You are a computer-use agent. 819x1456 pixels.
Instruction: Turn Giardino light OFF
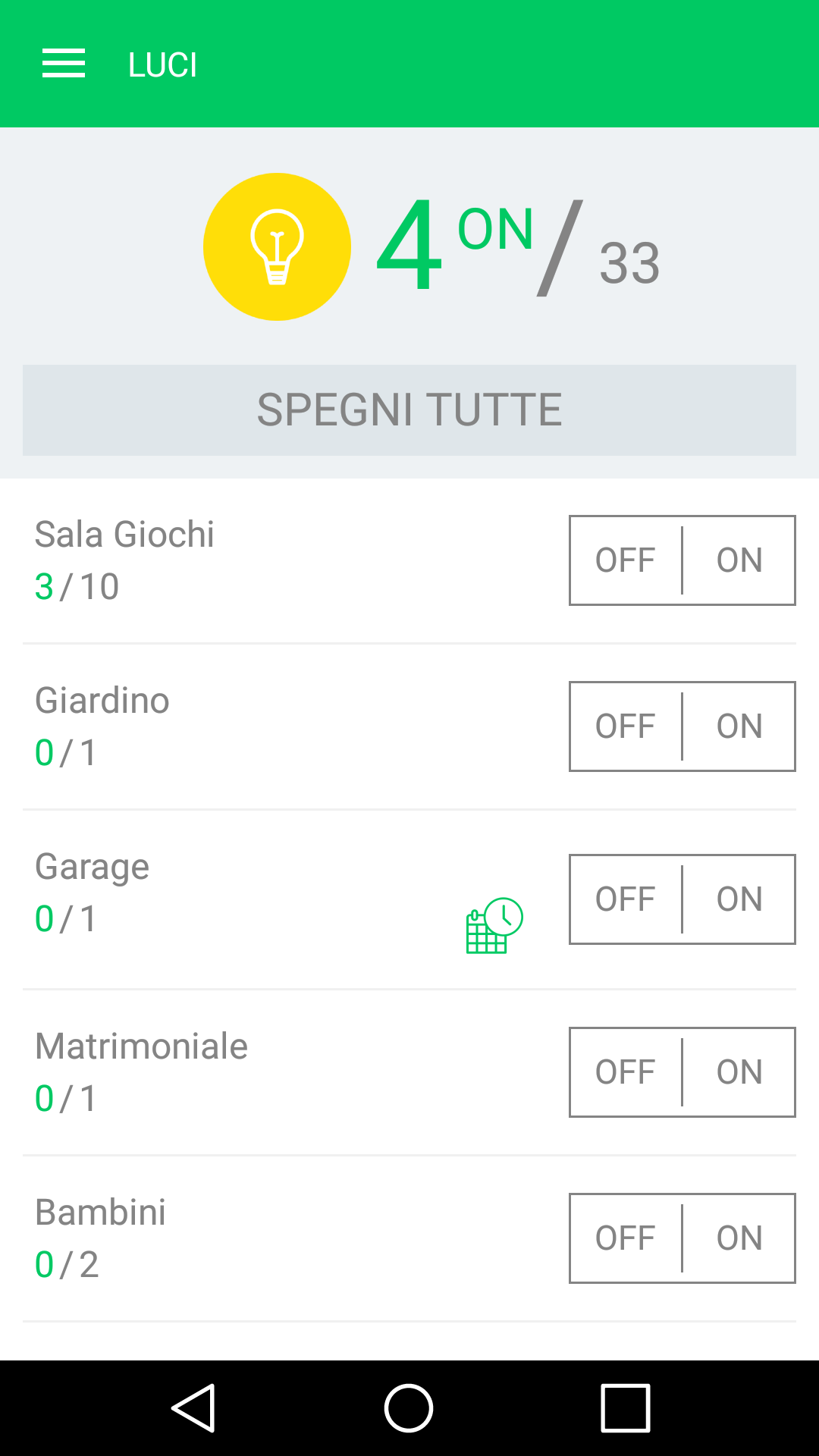click(626, 726)
